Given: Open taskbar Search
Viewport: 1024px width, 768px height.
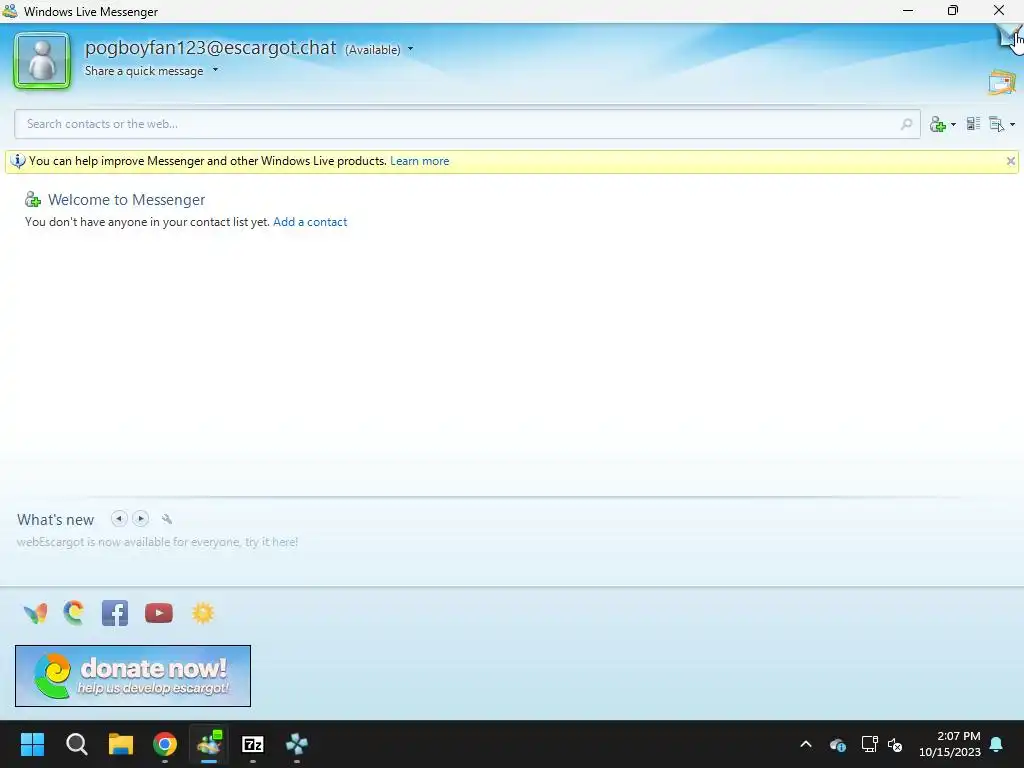Looking at the screenshot, I should [76, 744].
